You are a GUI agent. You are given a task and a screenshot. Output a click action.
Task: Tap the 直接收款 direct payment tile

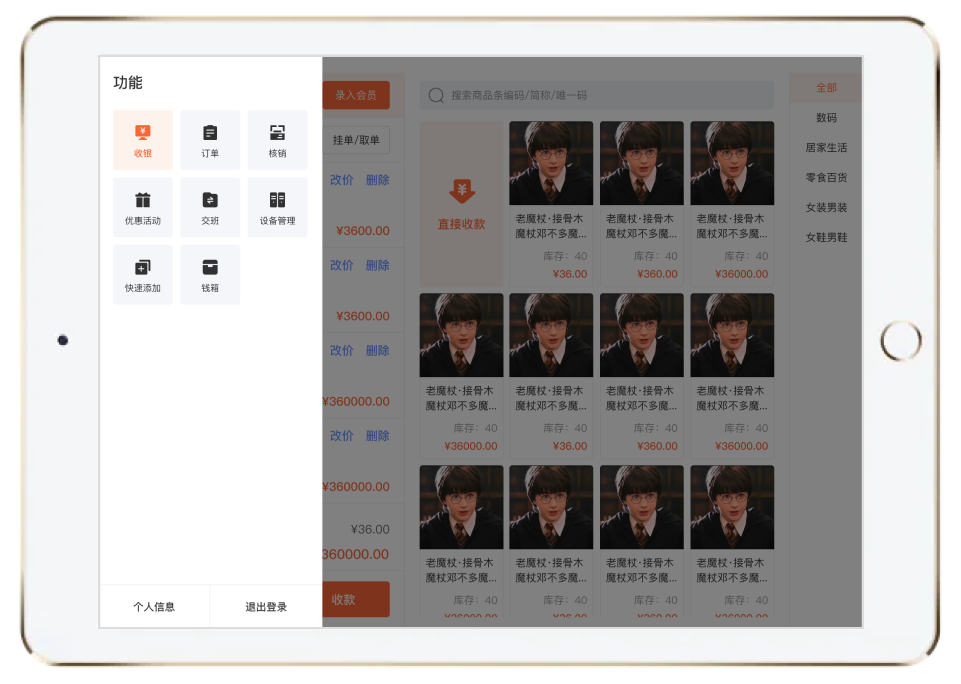tap(461, 204)
